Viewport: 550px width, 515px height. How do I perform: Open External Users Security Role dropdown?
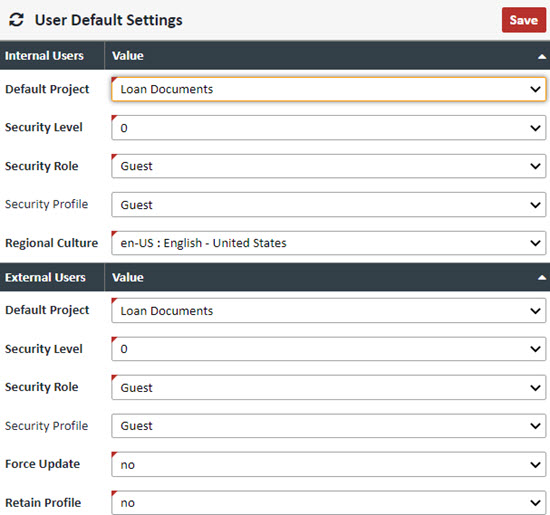click(x=328, y=387)
